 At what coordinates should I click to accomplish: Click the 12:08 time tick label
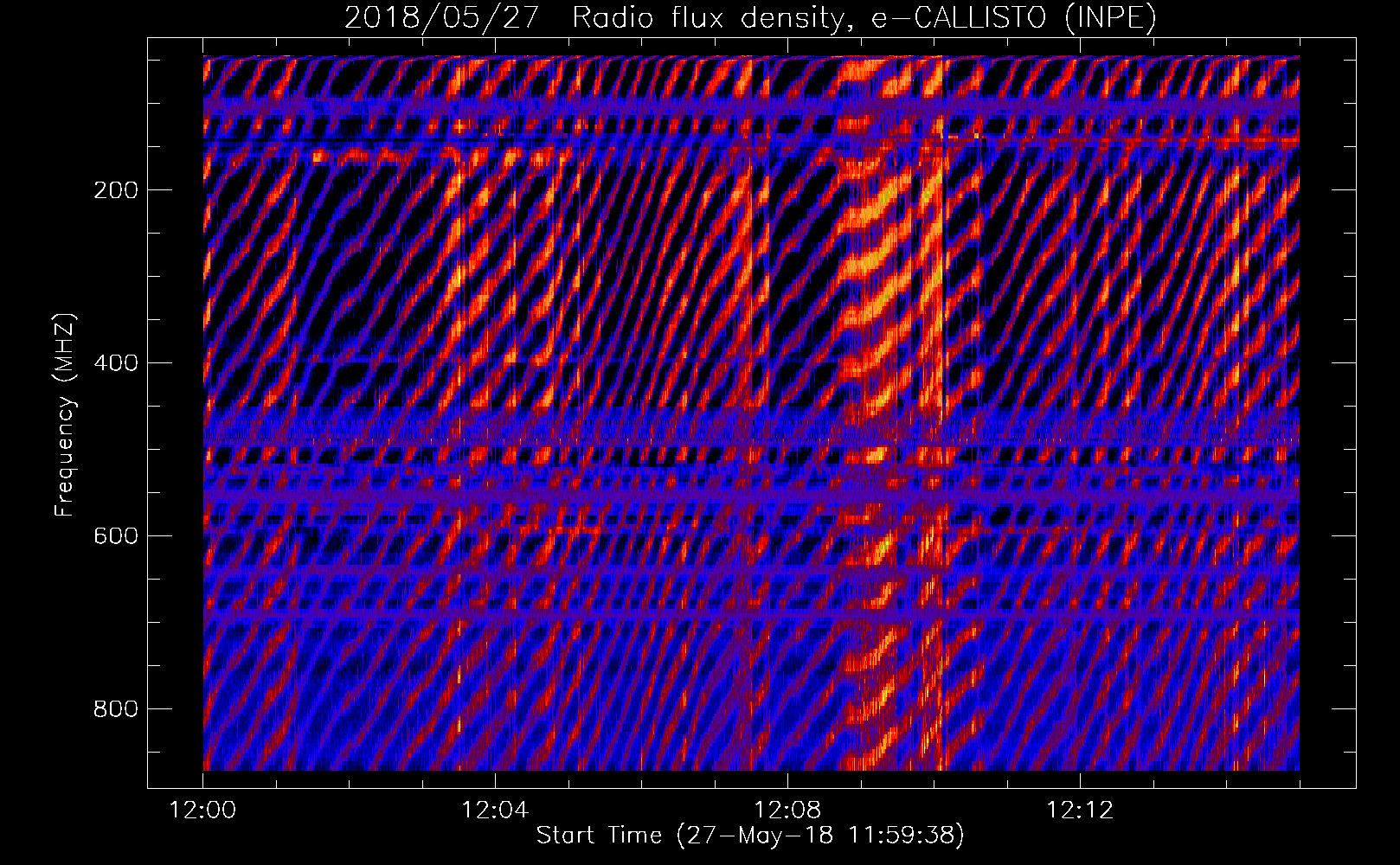(787, 811)
